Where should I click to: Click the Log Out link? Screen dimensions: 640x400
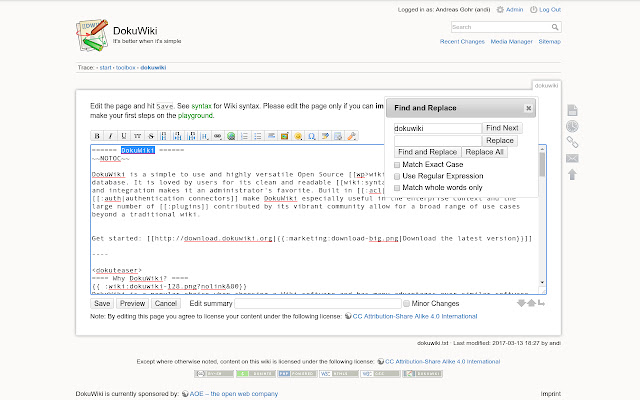tap(550, 9)
